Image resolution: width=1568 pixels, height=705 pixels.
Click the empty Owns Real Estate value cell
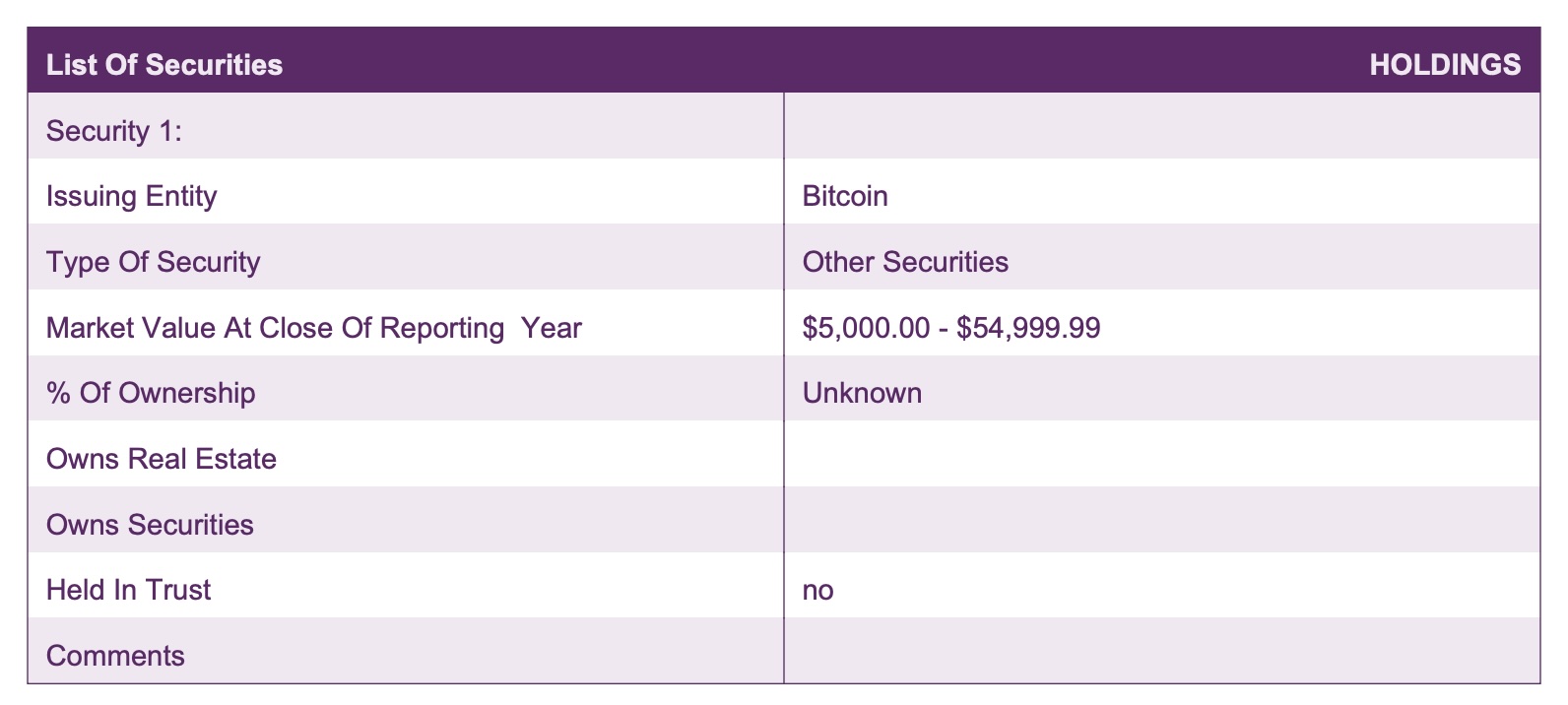[x=1161, y=454]
